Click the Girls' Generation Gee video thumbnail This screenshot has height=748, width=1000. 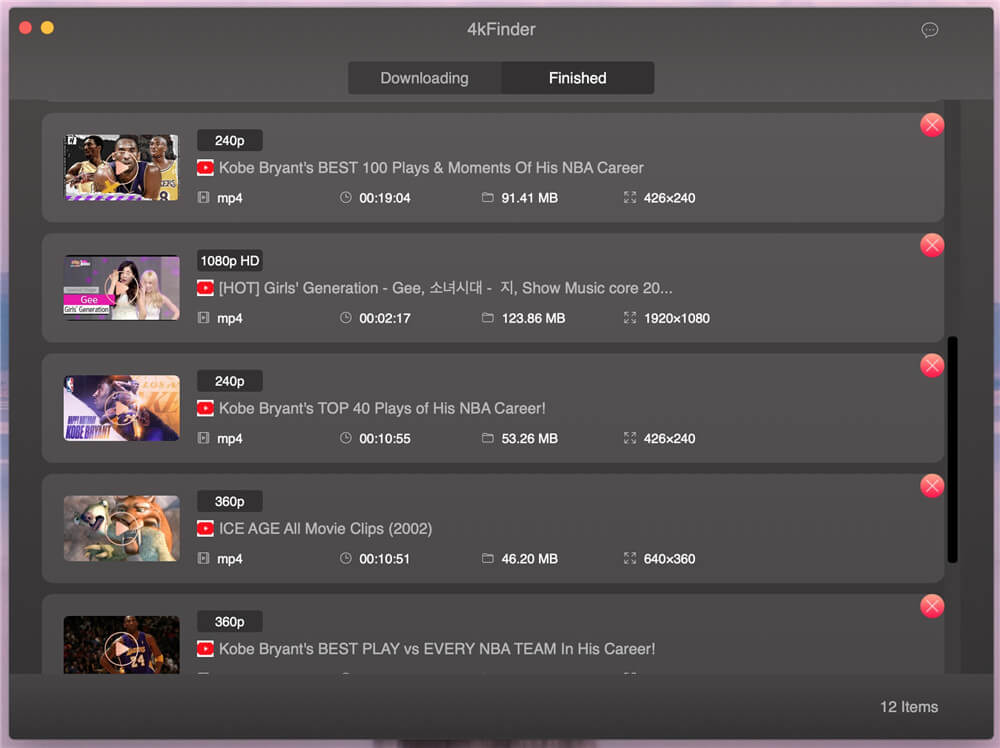pyautogui.click(x=121, y=287)
